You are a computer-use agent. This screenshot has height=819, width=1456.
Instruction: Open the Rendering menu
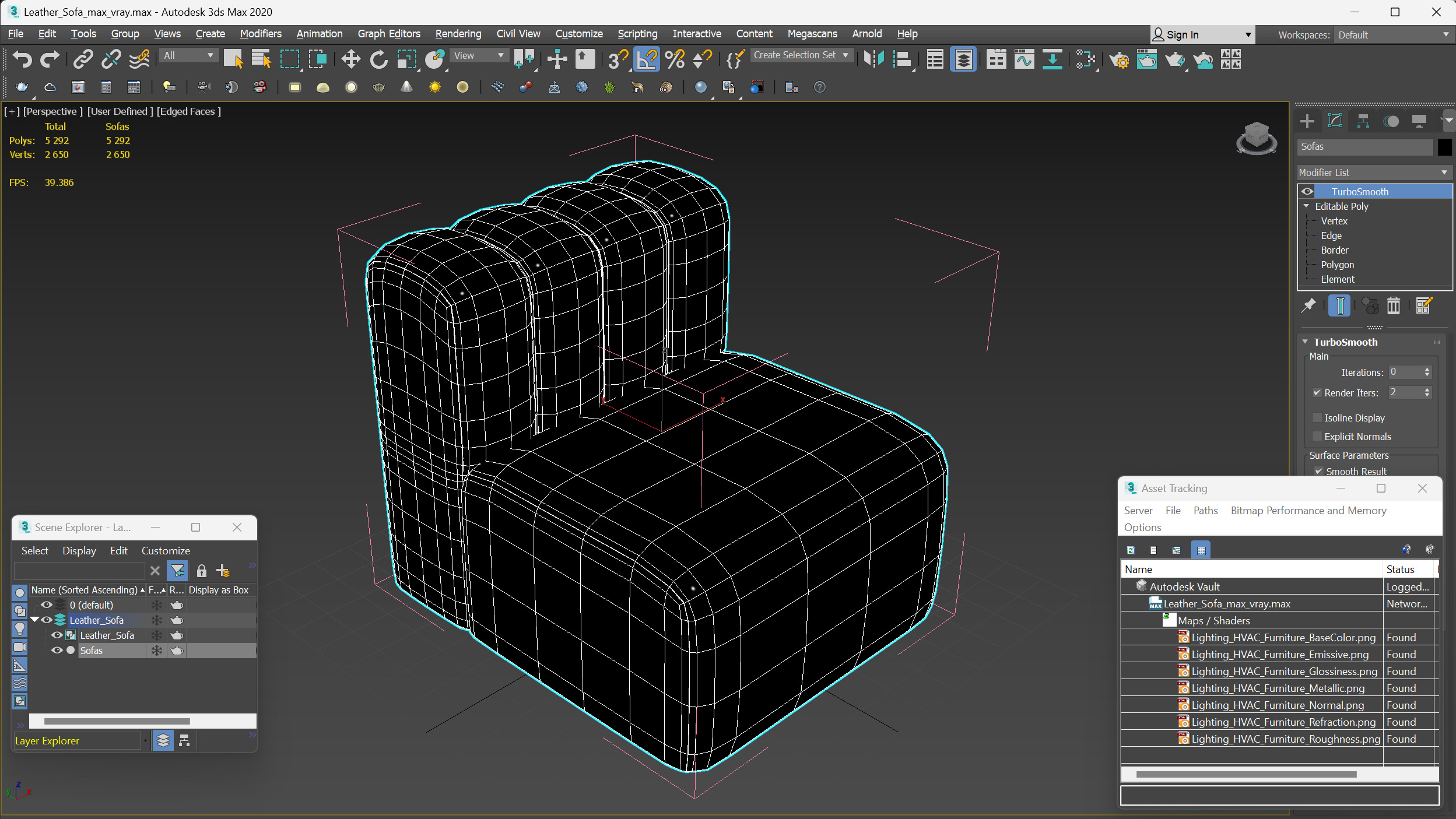coord(458,34)
